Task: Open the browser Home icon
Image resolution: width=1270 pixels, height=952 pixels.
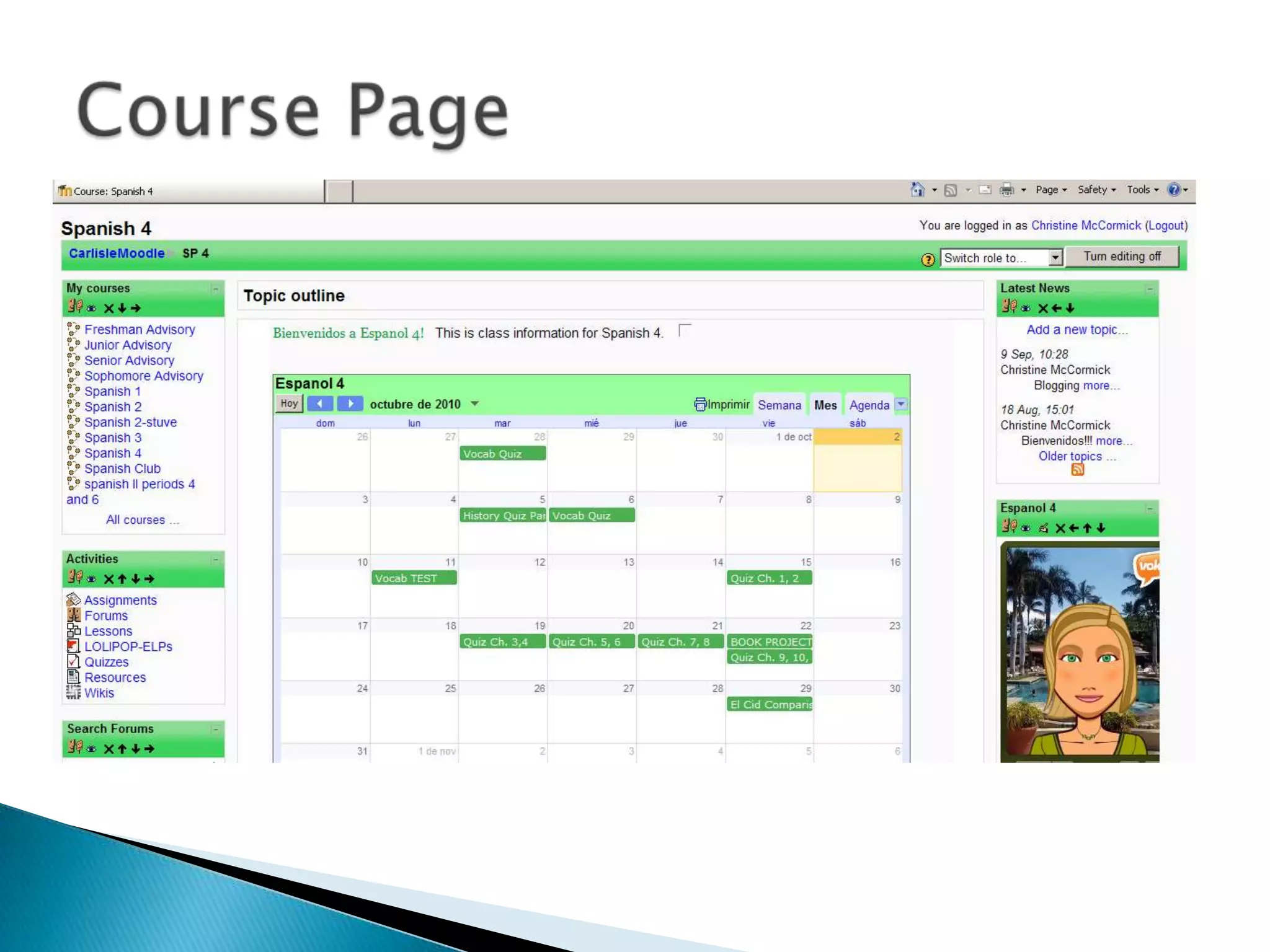Action: 917,190
